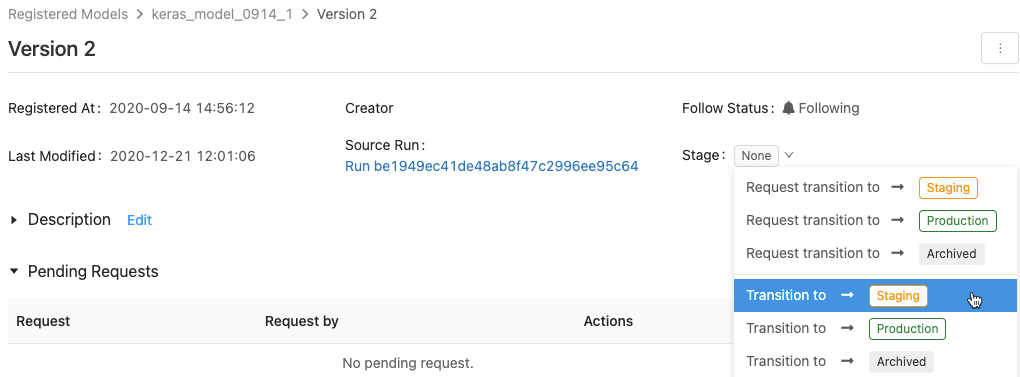Toggle the Following status
1020x377 pixels.
pos(821,108)
